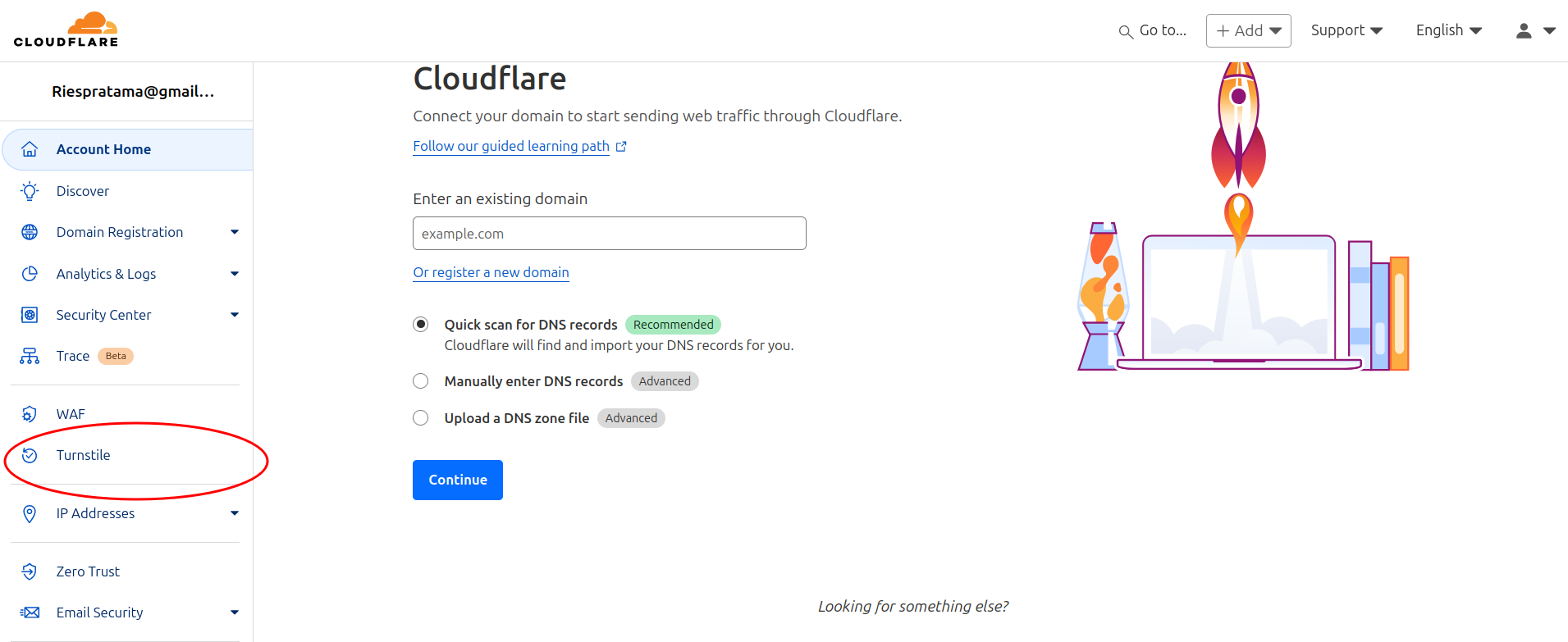Viewport: 1568px width, 642px height.
Task: Click the Discover lightbulb icon
Action: pos(30,191)
